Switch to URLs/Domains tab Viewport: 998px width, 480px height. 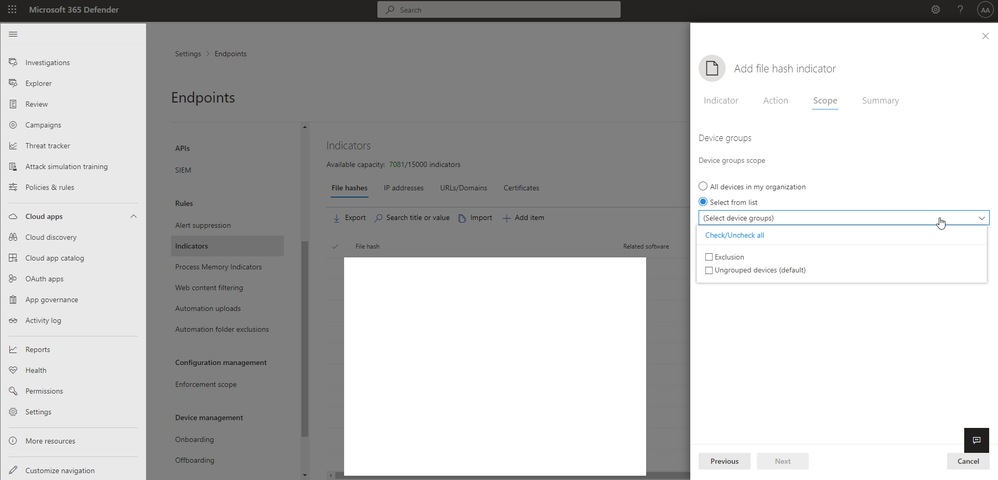coord(463,188)
